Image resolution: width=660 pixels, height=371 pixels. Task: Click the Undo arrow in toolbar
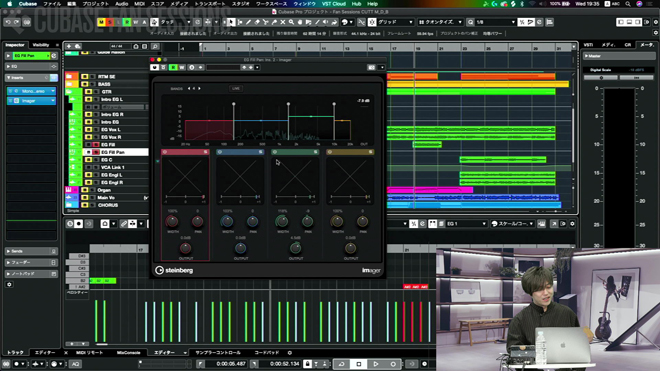pyautogui.click(x=8, y=22)
